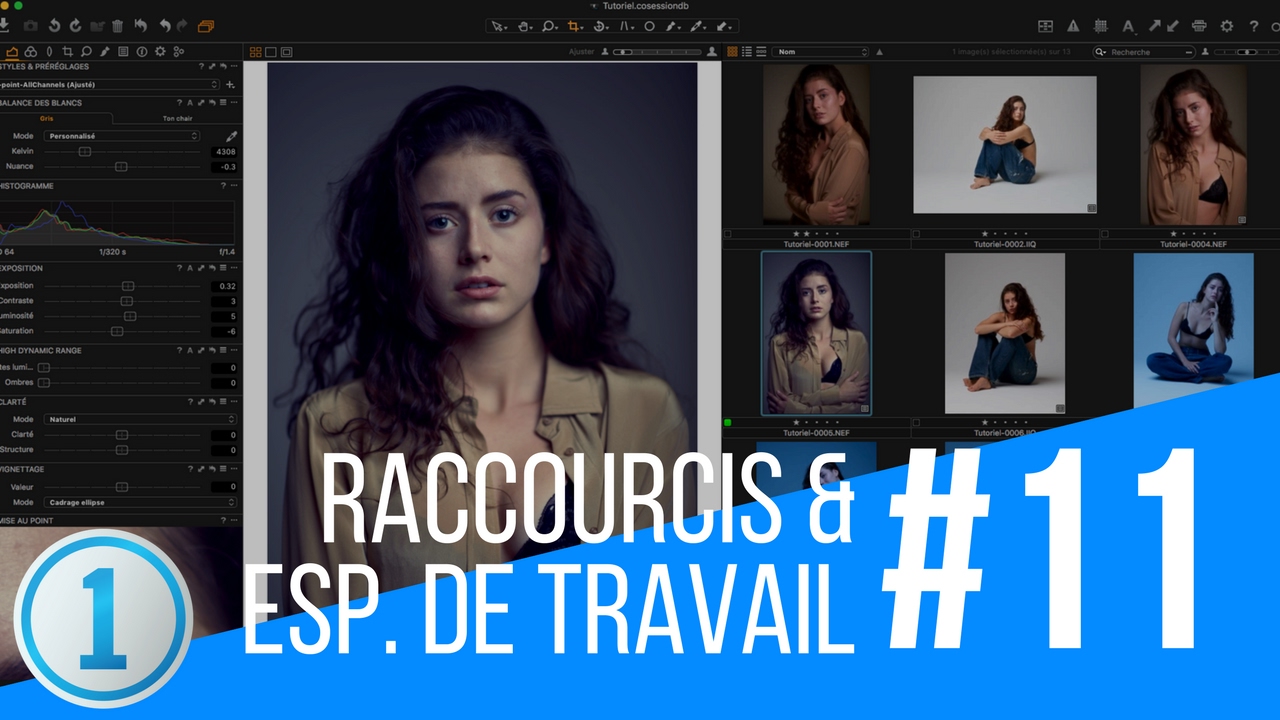Open white balance Mode dropdown Personnalisé
The image size is (1280, 720).
point(122,136)
